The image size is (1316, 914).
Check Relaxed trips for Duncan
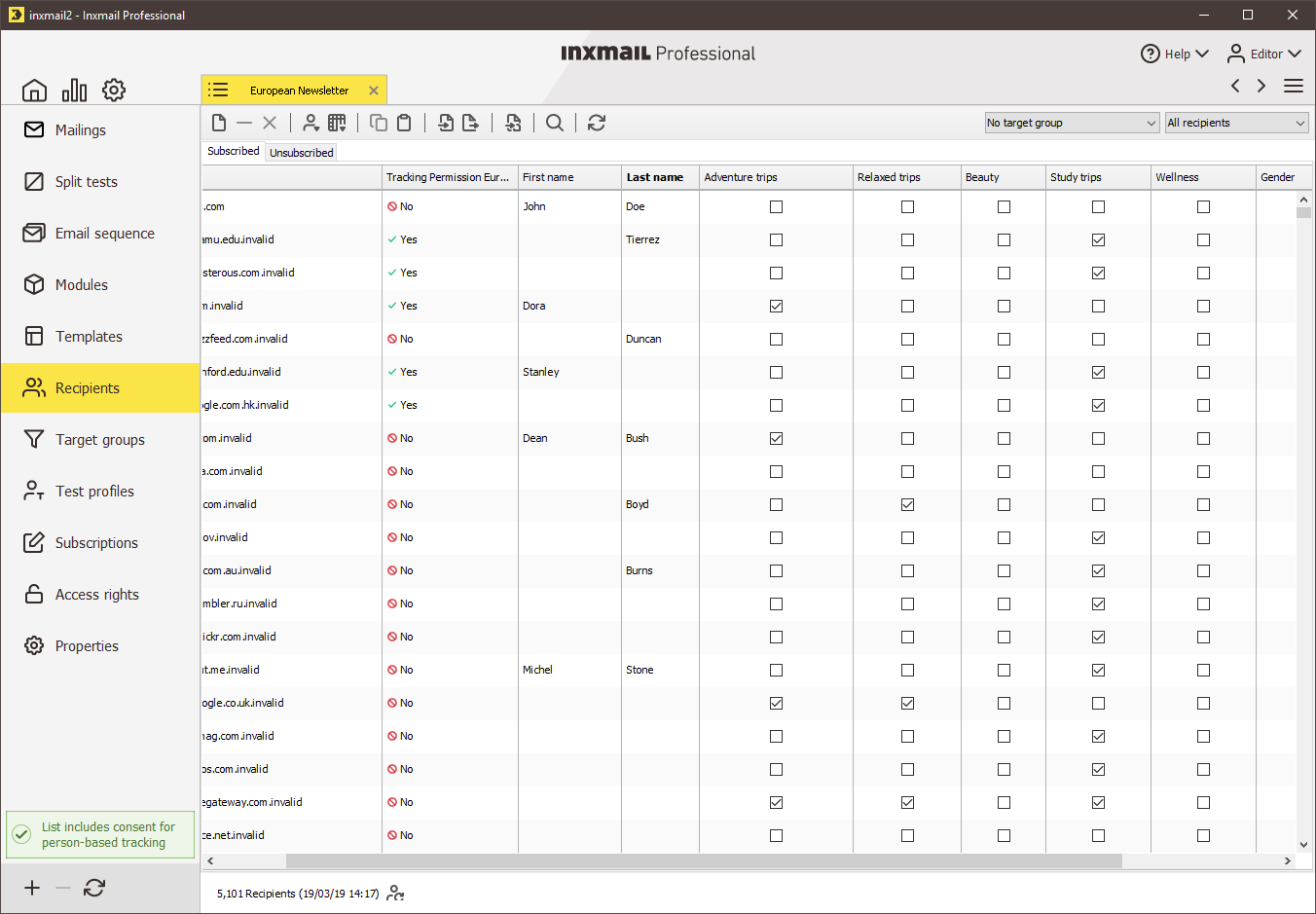click(x=907, y=339)
